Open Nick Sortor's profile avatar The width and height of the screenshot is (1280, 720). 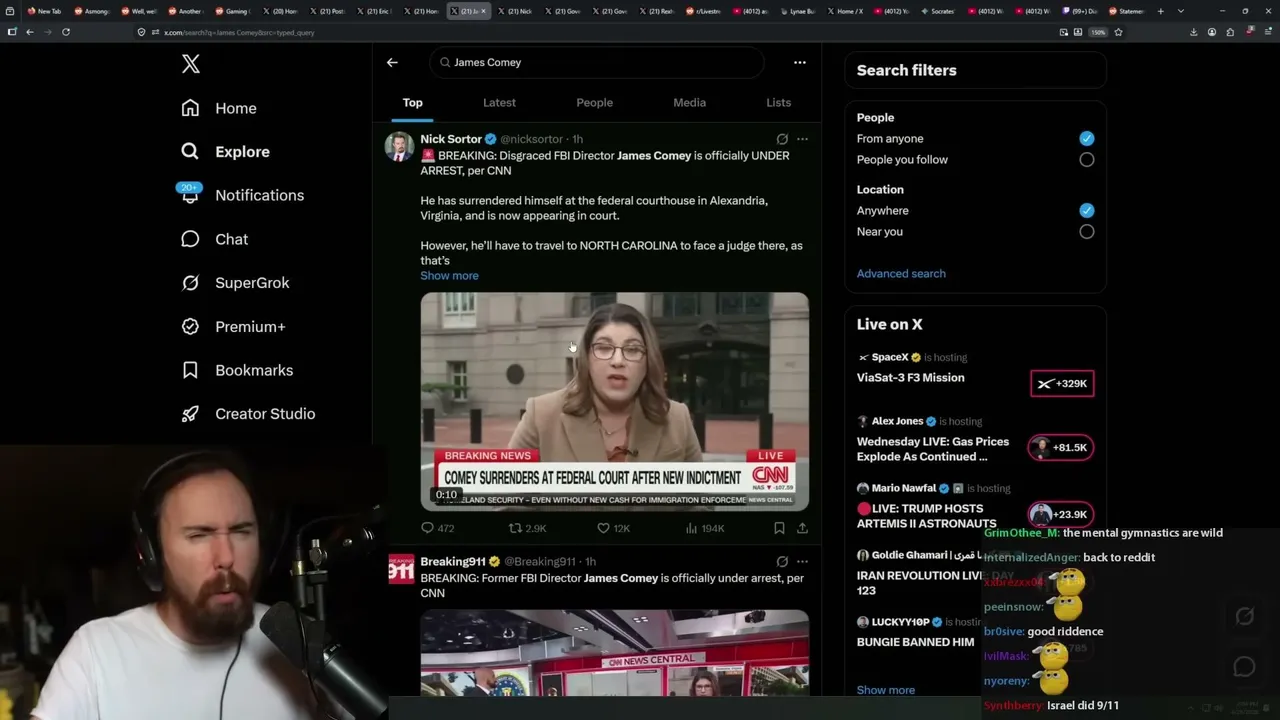coord(400,146)
